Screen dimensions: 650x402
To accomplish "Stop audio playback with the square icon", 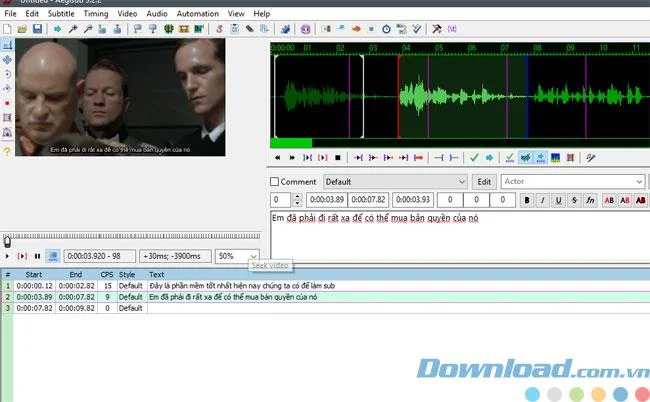I will (x=338, y=157).
